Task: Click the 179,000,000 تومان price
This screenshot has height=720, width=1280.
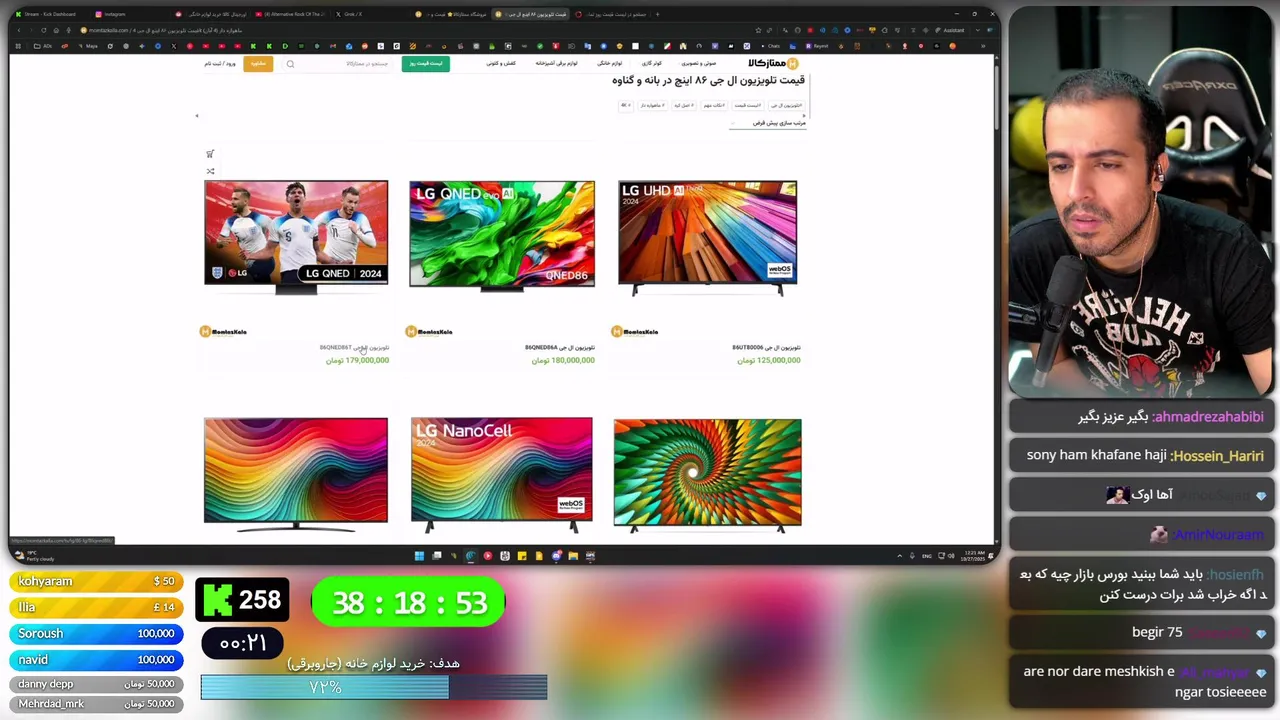Action: click(357, 360)
